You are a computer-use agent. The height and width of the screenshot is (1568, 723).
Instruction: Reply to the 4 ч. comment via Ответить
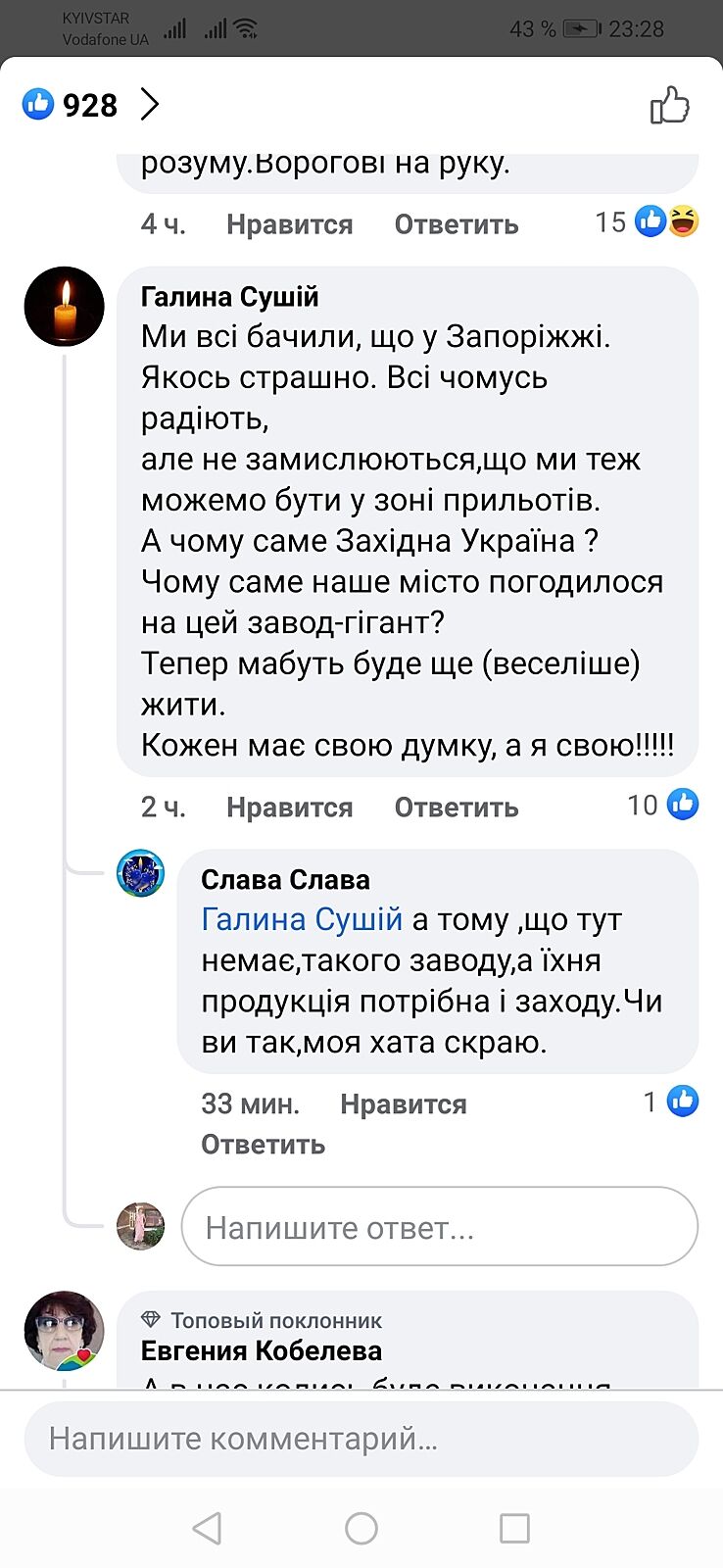click(456, 224)
